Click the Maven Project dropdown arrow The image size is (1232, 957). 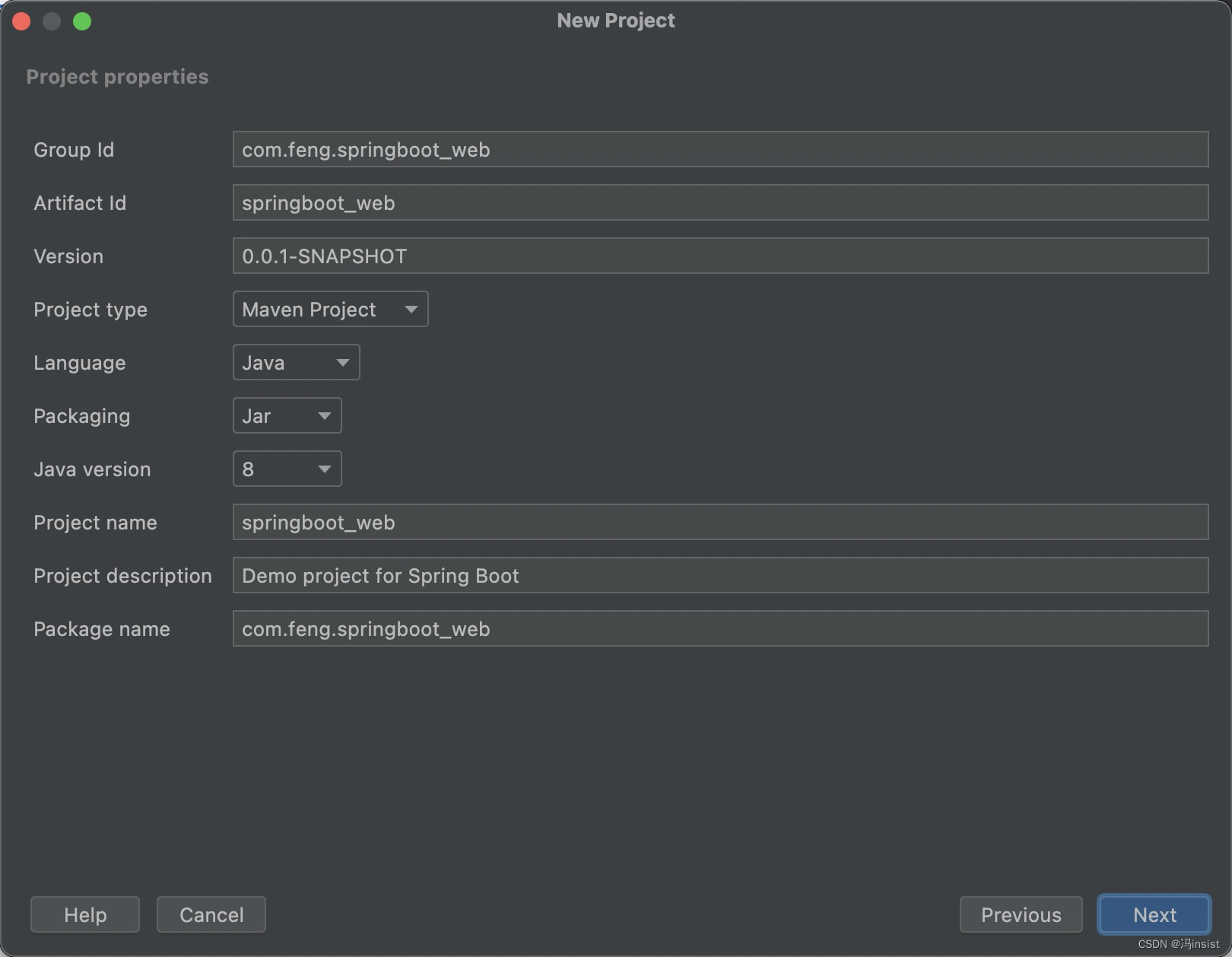411,310
